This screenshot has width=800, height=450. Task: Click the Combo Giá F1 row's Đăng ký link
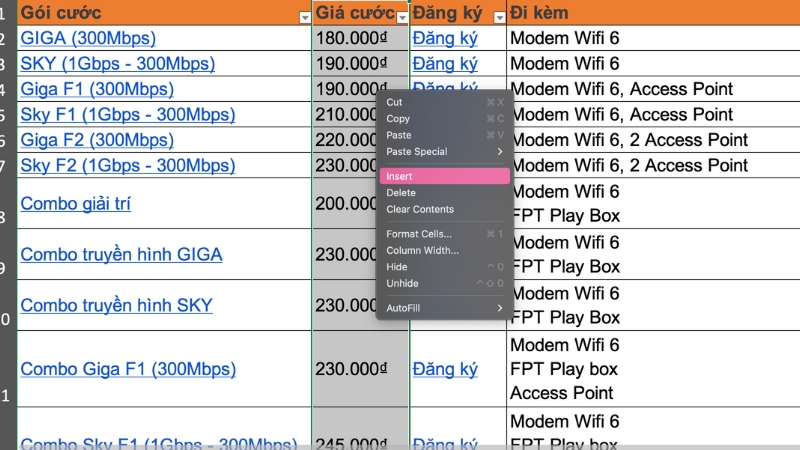coord(445,369)
